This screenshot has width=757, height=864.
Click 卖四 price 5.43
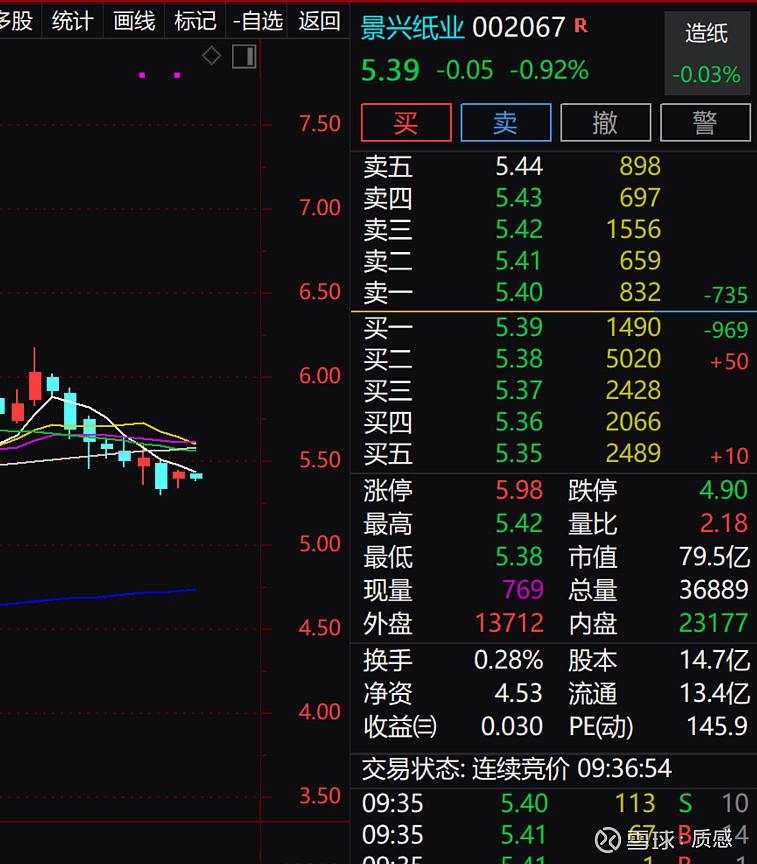point(519,198)
